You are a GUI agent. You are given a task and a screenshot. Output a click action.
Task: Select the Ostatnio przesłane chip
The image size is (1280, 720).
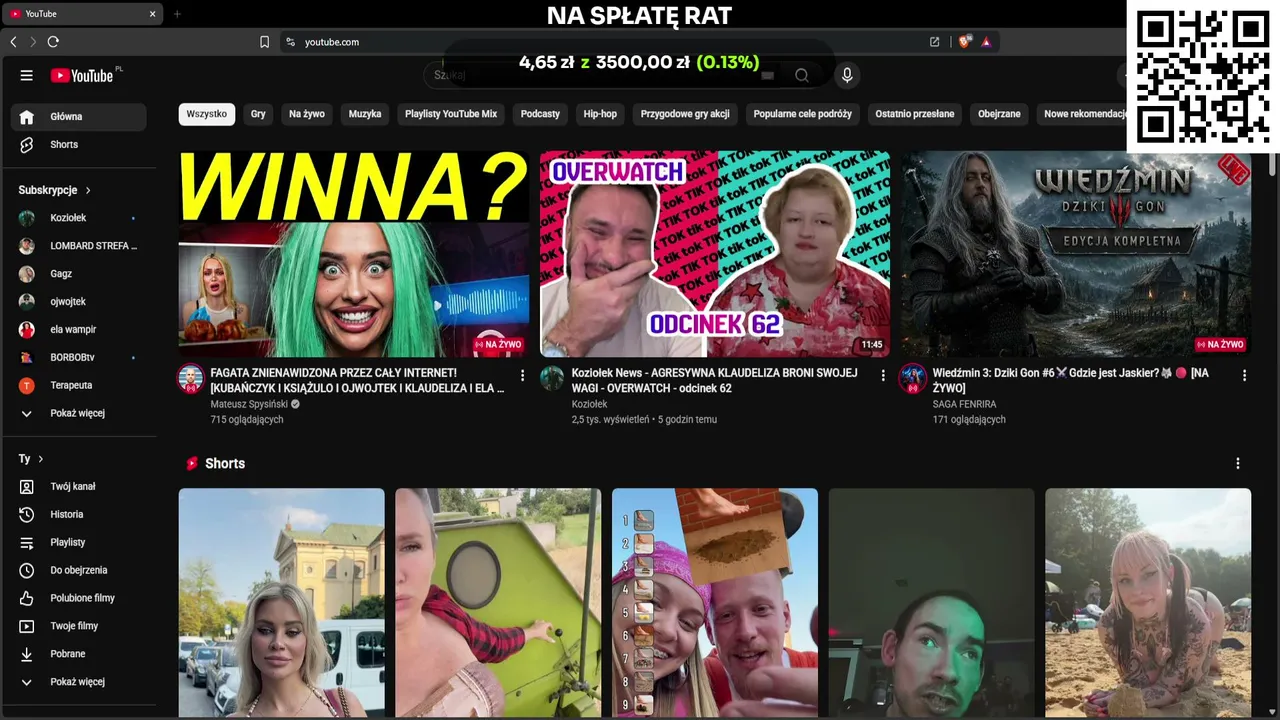click(x=915, y=114)
